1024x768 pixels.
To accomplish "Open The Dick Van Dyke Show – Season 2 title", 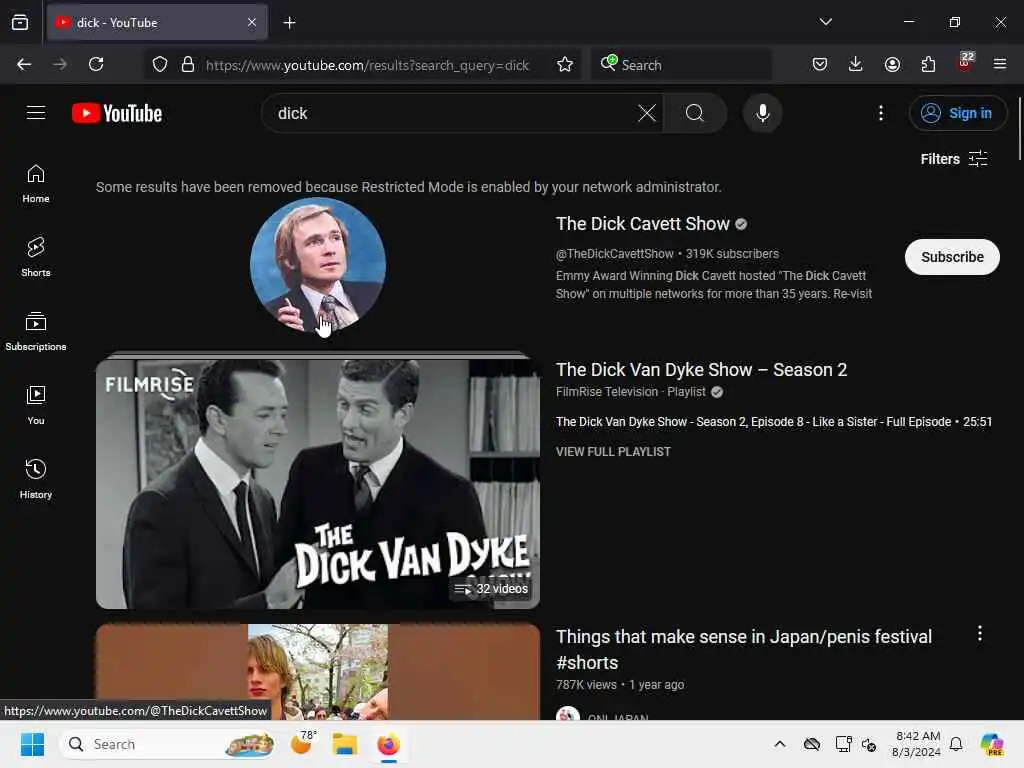I will pyautogui.click(x=701, y=370).
